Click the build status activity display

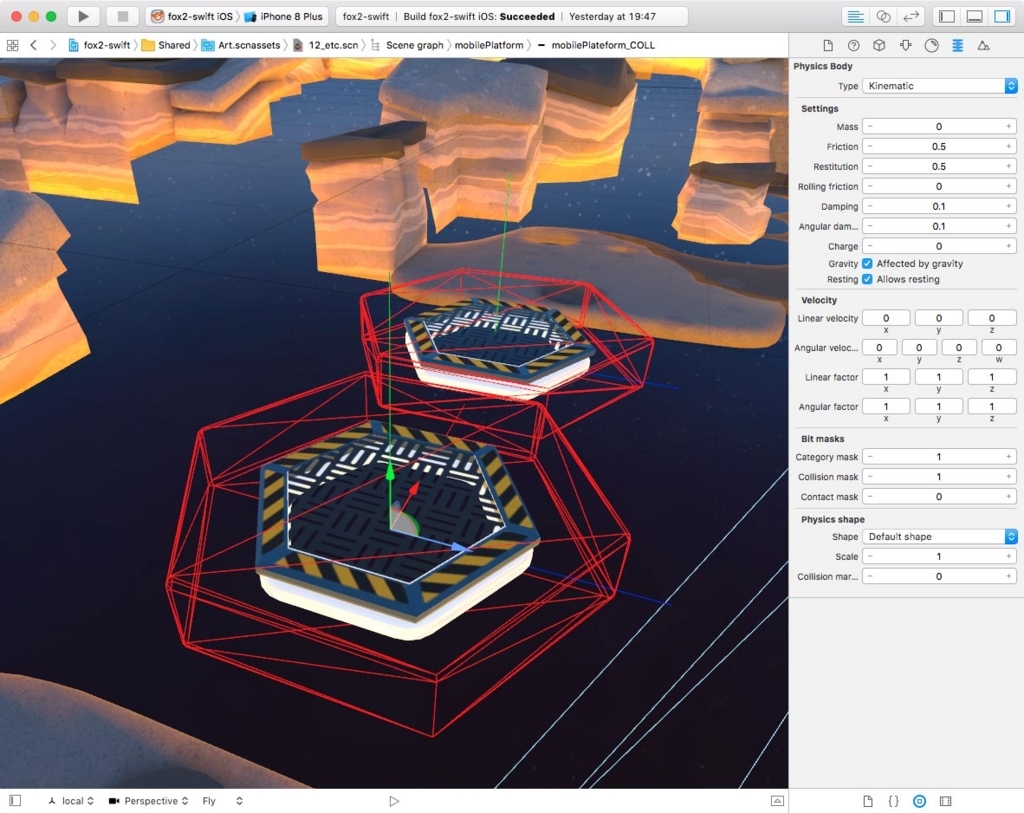(512, 16)
